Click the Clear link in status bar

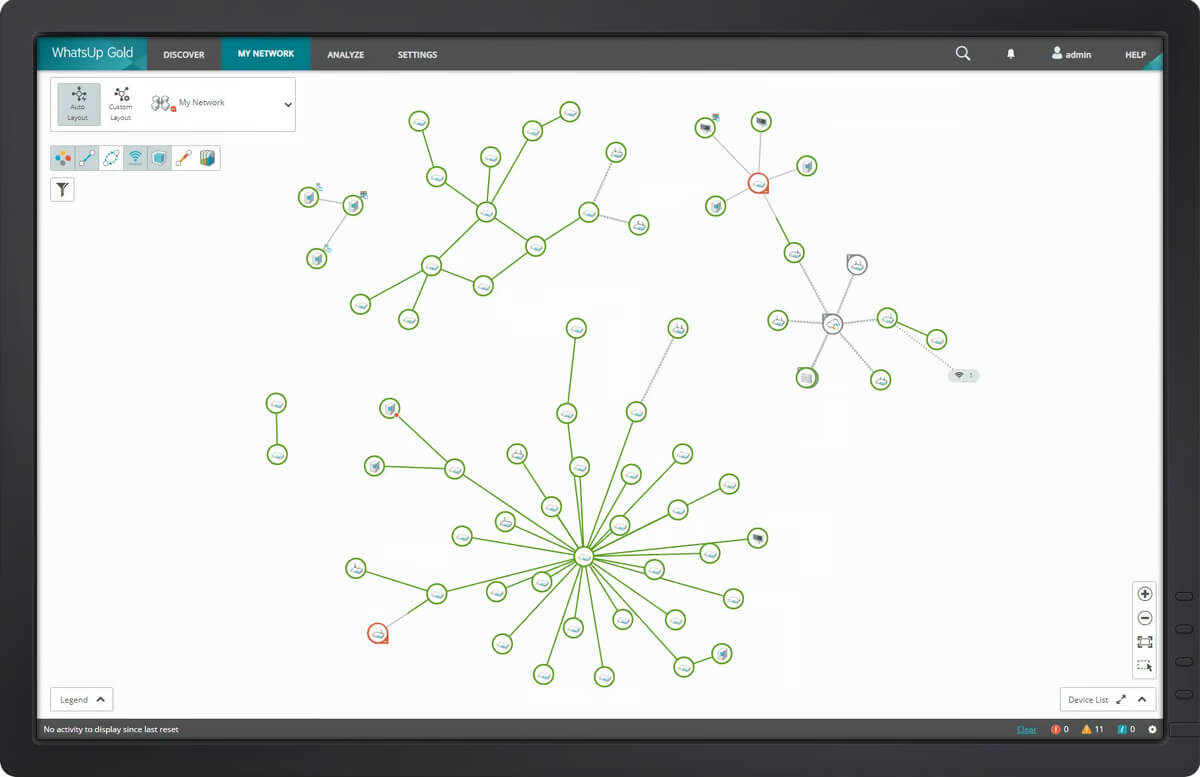(x=1027, y=730)
